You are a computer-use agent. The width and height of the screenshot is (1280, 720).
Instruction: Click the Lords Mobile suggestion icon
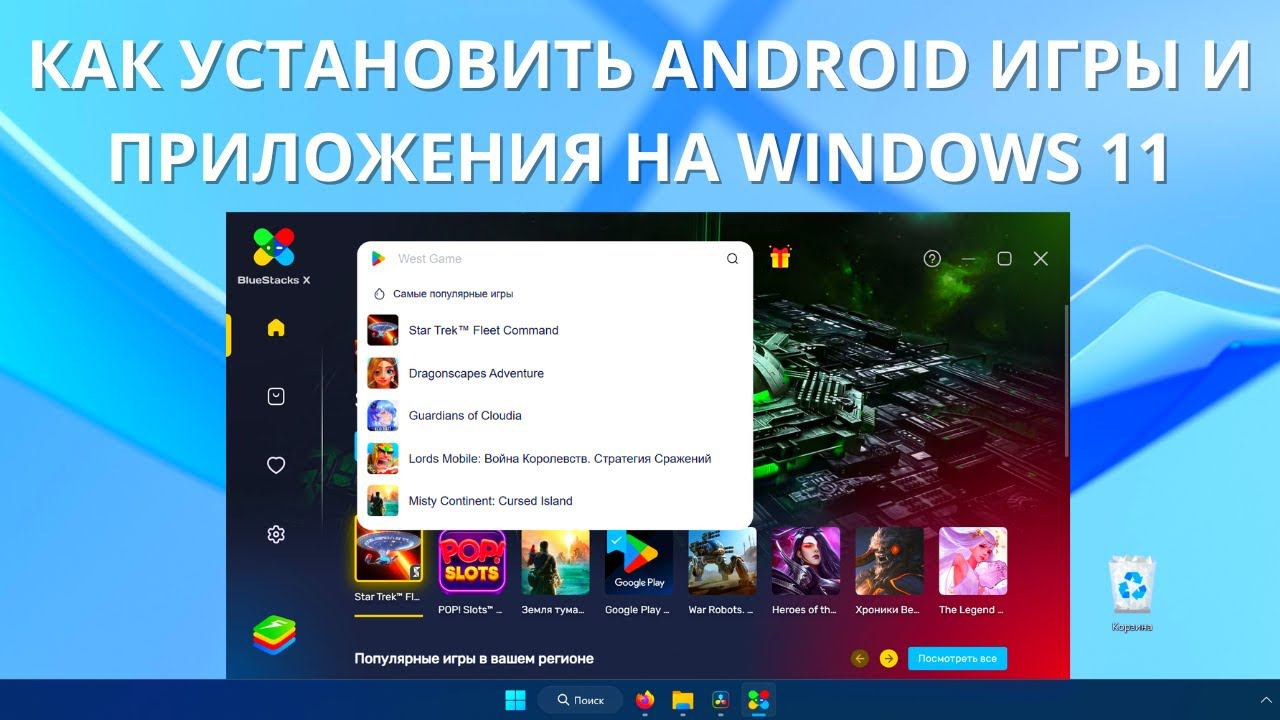pos(383,458)
